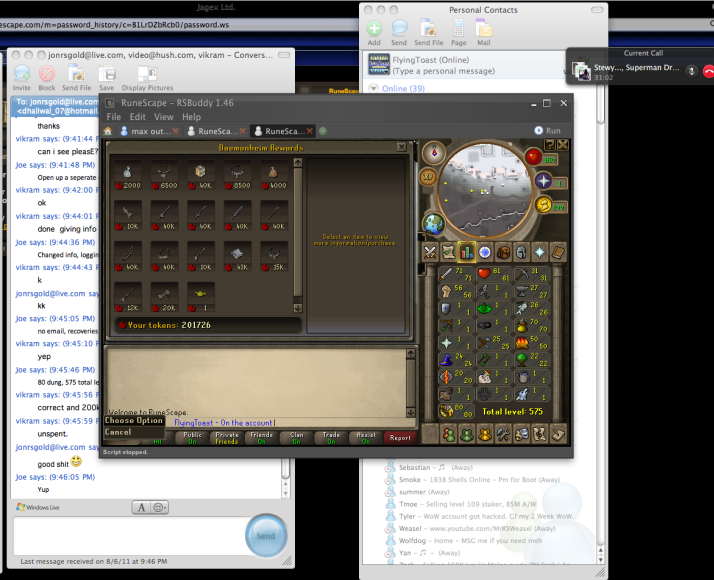Toggle the Private chat filter
The width and height of the screenshot is (714, 580).
click(x=227, y=438)
